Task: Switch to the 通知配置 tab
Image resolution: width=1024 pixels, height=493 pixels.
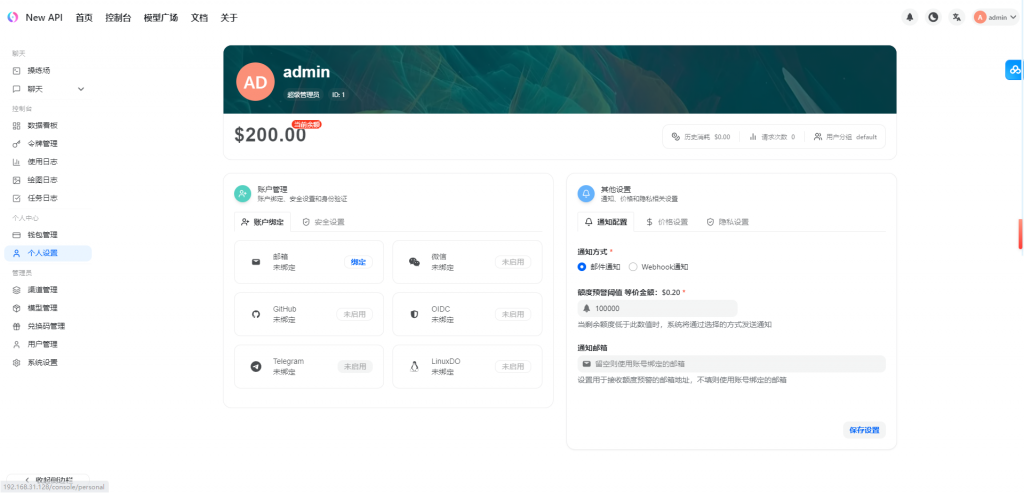Action: pyautogui.click(x=606, y=222)
